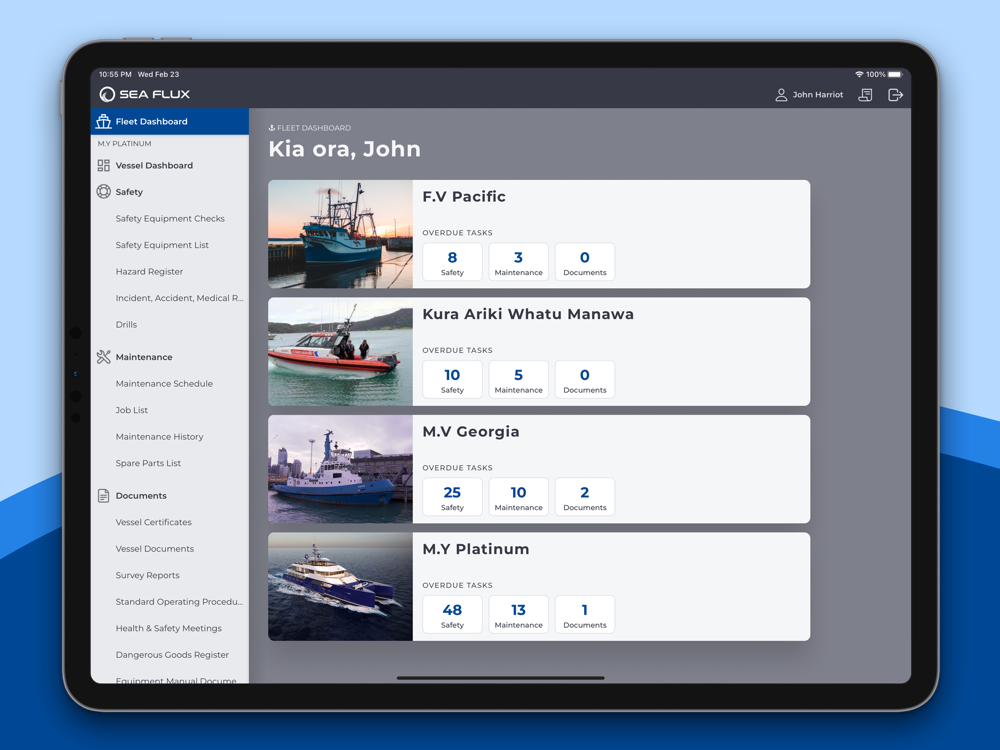Open Maintenance History

(x=159, y=437)
